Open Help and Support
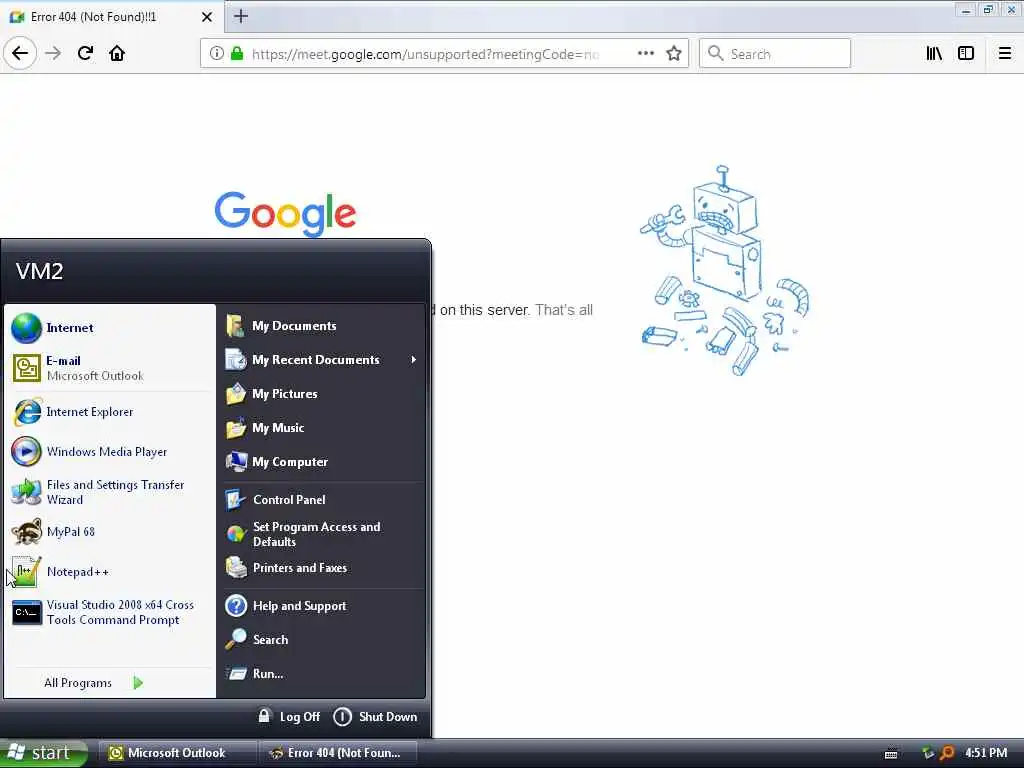 pyautogui.click(x=323, y=606)
